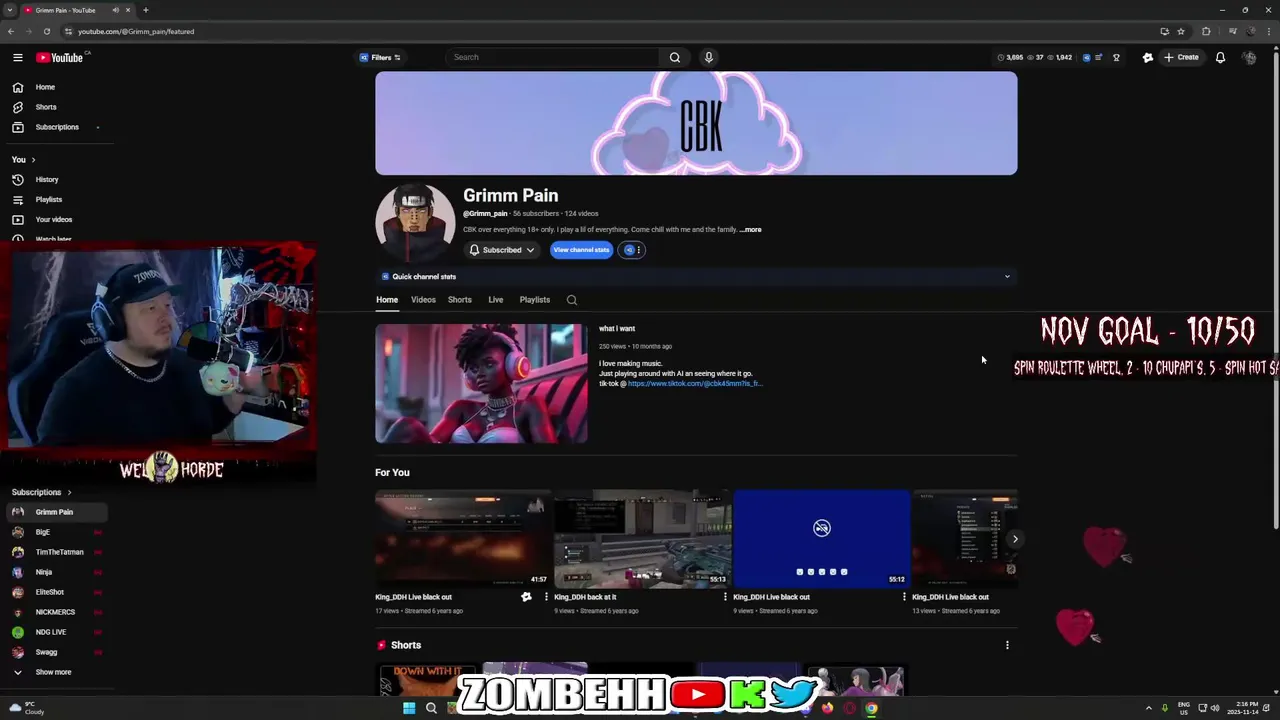Open the 'what i want' video title
The height and width of the screenshot is (720, 1280).
pyautogui.click(x=617, y=329)
